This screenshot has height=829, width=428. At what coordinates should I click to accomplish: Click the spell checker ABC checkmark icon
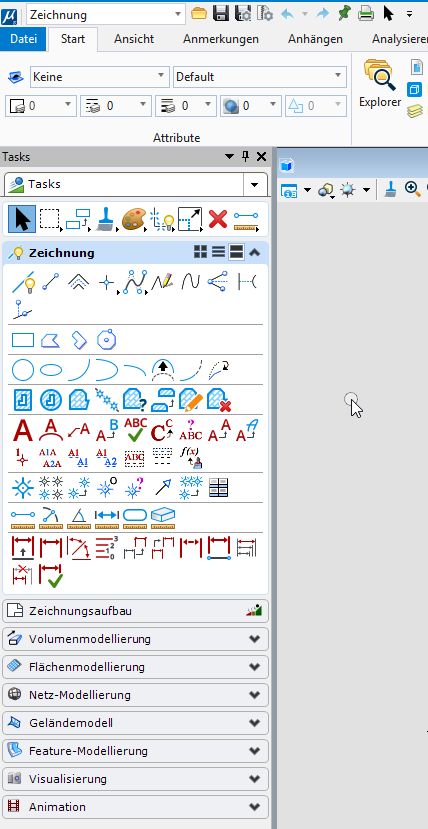pos(136,430)
